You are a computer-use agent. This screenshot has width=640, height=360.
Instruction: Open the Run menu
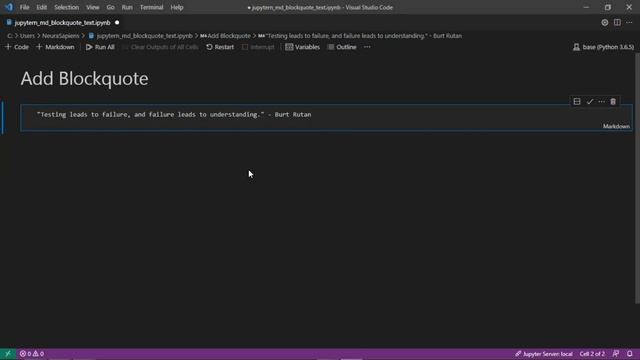coord(127,7)
